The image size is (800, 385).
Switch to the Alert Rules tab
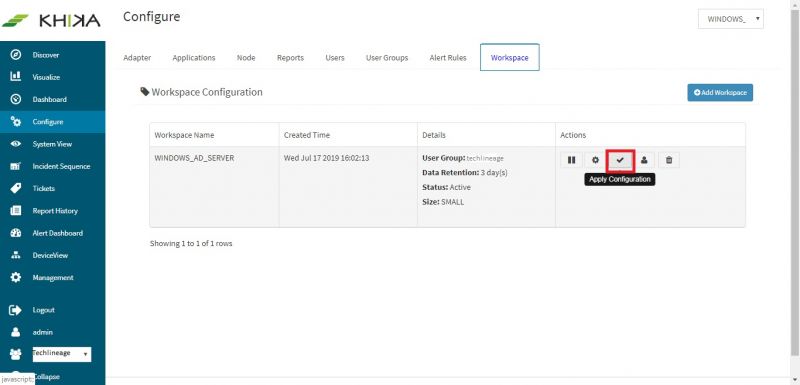(x=448, y=58)
